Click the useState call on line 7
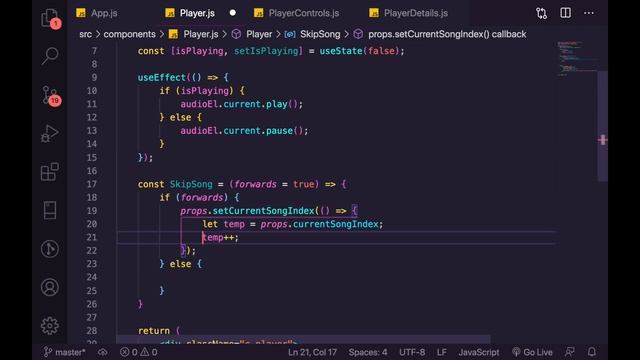640x360 pixels. click(x=340, y=51)
